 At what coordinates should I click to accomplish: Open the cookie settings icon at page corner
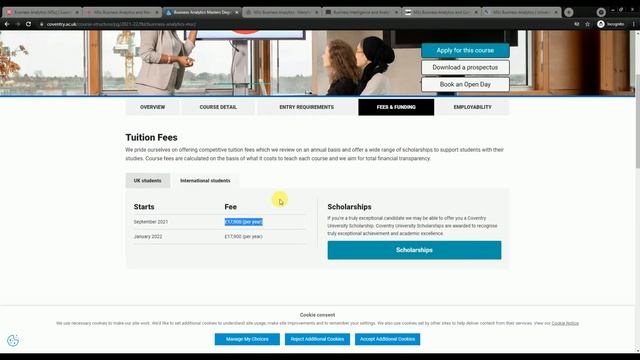pos(13,340)
